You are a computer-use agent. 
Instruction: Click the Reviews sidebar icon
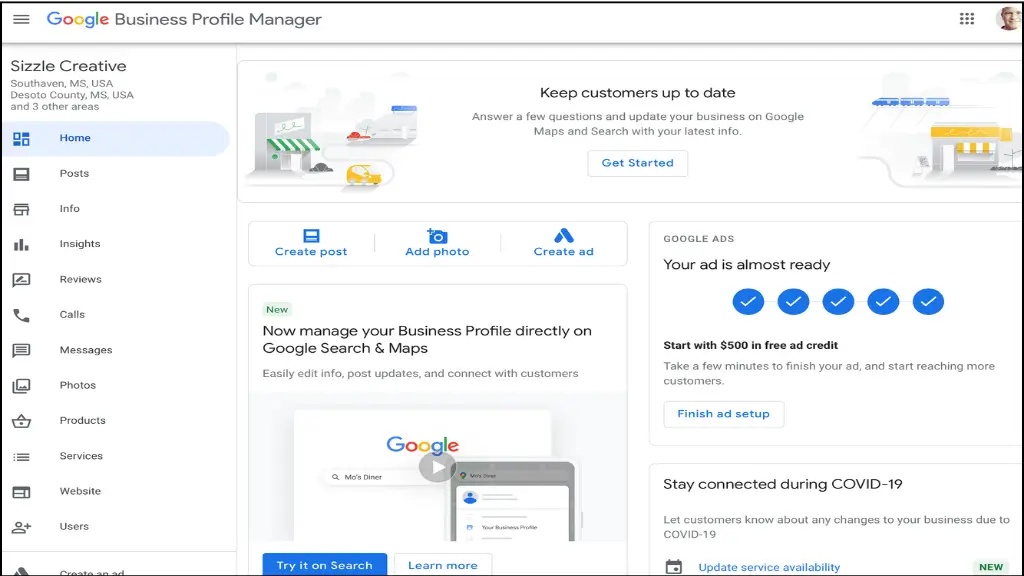[21, 280]
